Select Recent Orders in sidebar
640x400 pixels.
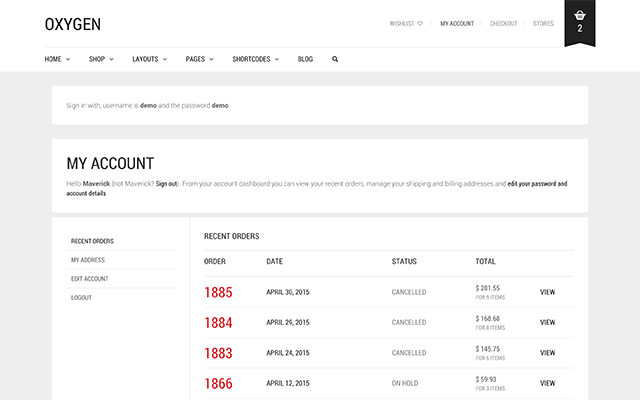point(92,241)
